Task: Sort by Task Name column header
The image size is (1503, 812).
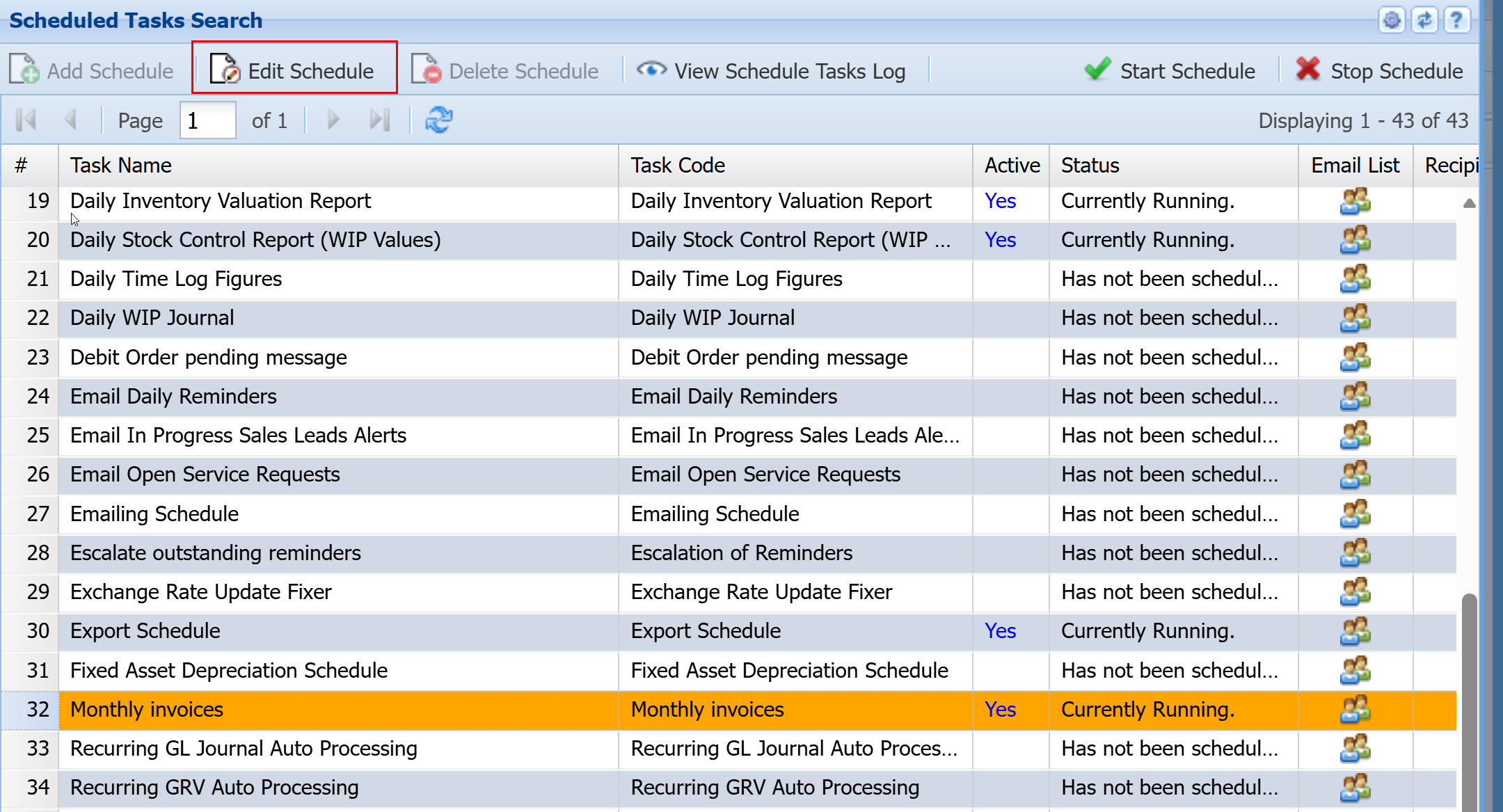Action: [121, 166]
